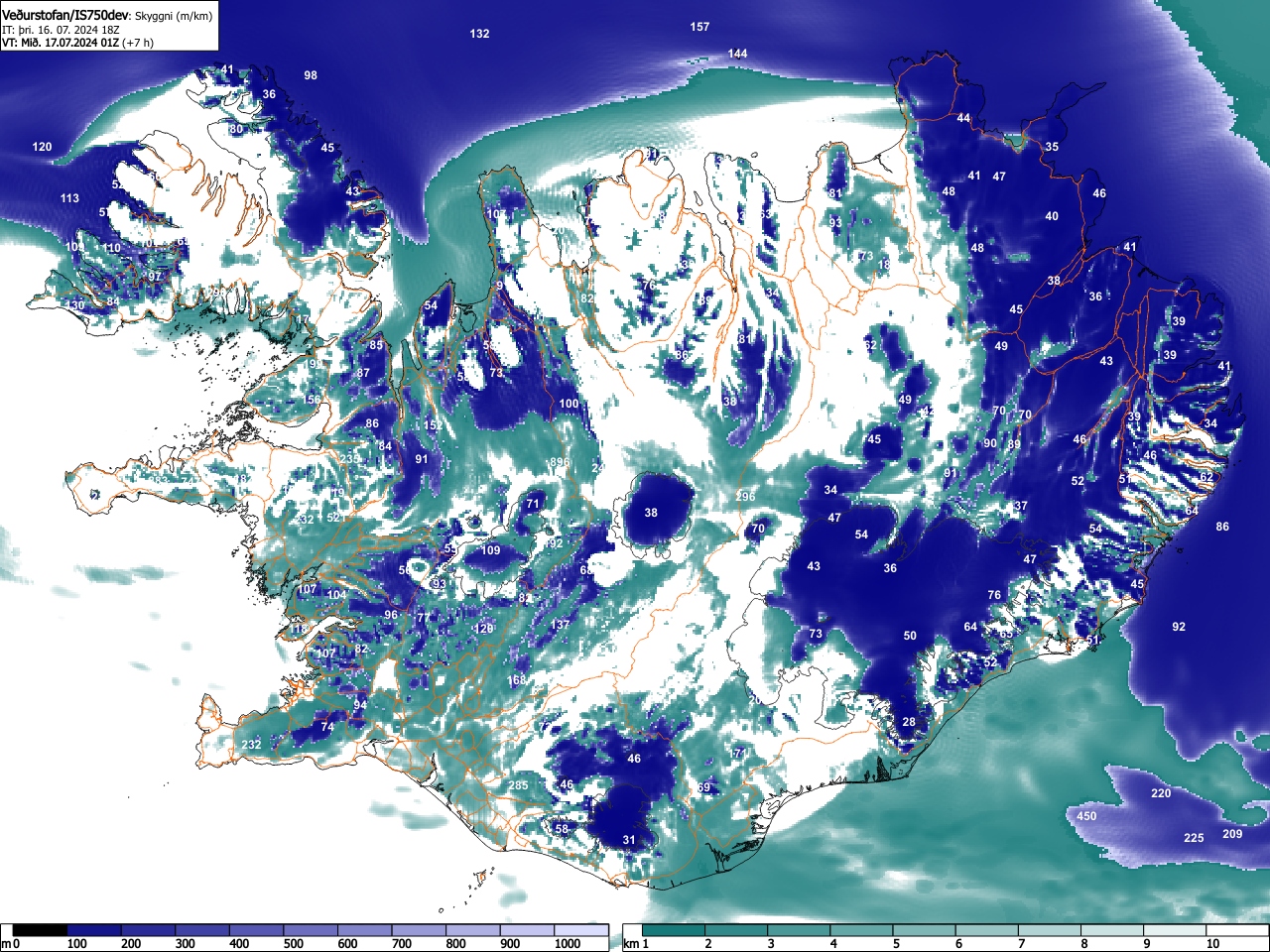Screen dimensions: 1270x952
Task: Click the visibility value '157' over the northern sea
Action: [699, 27]
